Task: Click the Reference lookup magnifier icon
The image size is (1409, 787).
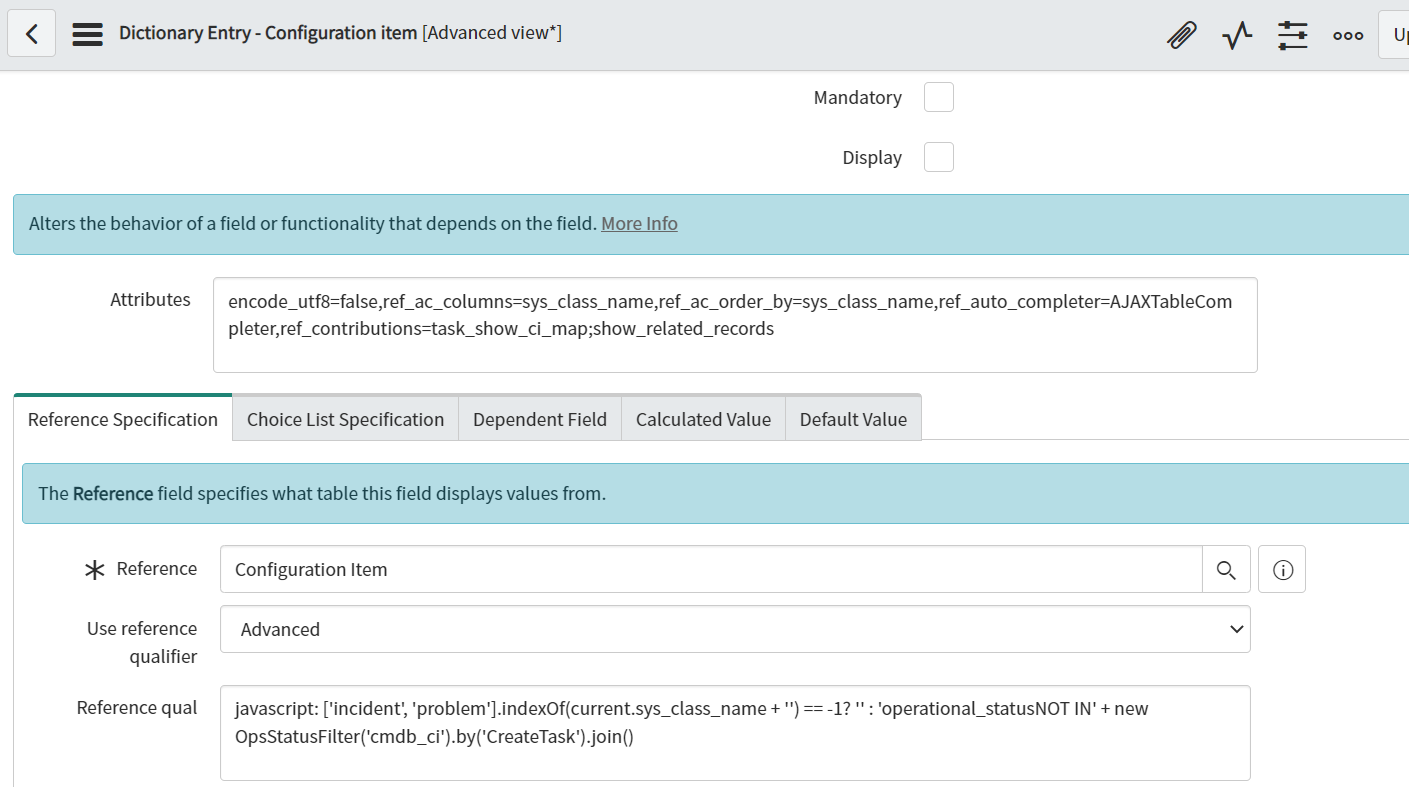Action: point(1226,569)
